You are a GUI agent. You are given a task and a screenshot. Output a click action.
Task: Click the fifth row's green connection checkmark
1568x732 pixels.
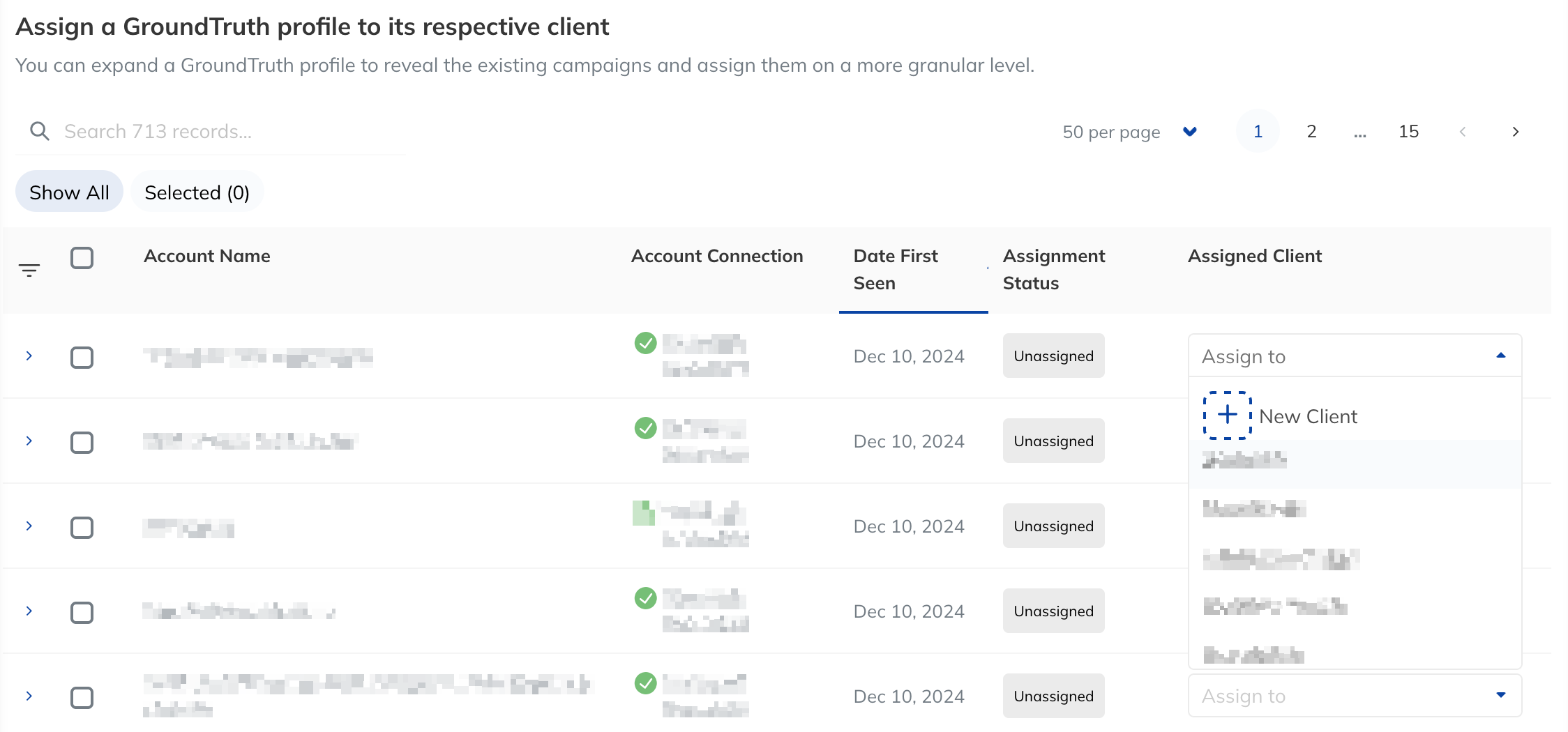(x=646, y=683)
